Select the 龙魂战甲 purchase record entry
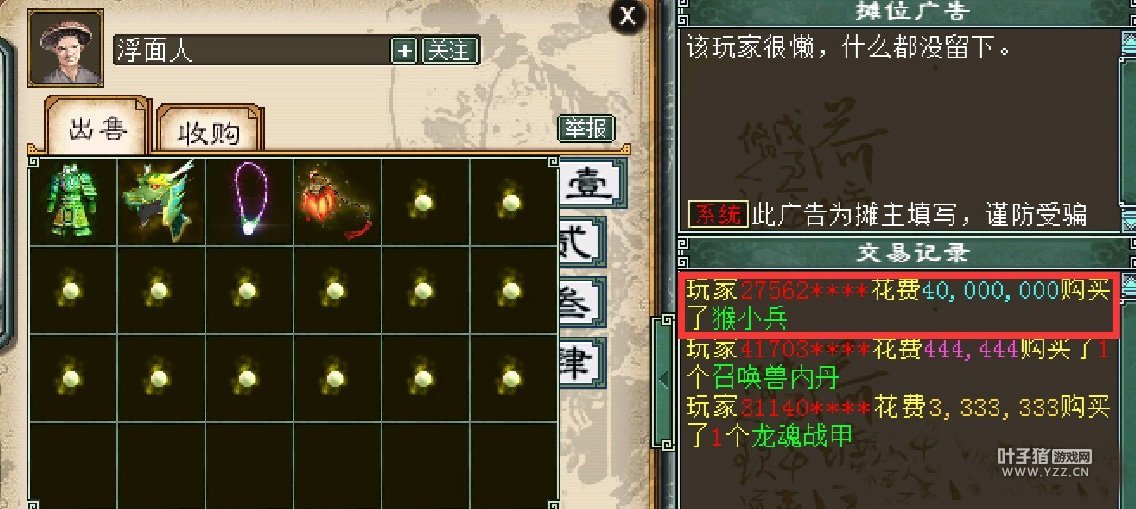This screenshot has width=1136, height=509. (x=898, y=422)
